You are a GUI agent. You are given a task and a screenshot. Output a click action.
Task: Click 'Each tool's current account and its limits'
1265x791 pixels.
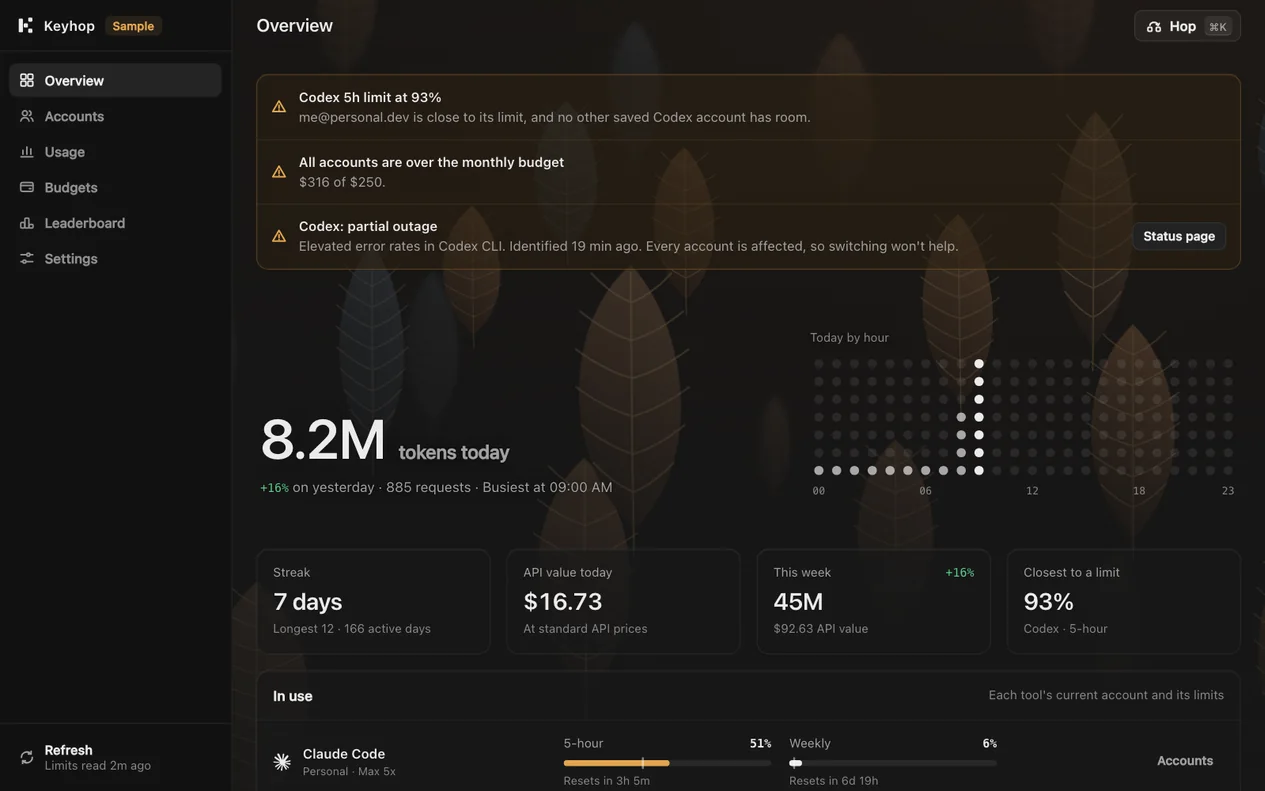1106,695
